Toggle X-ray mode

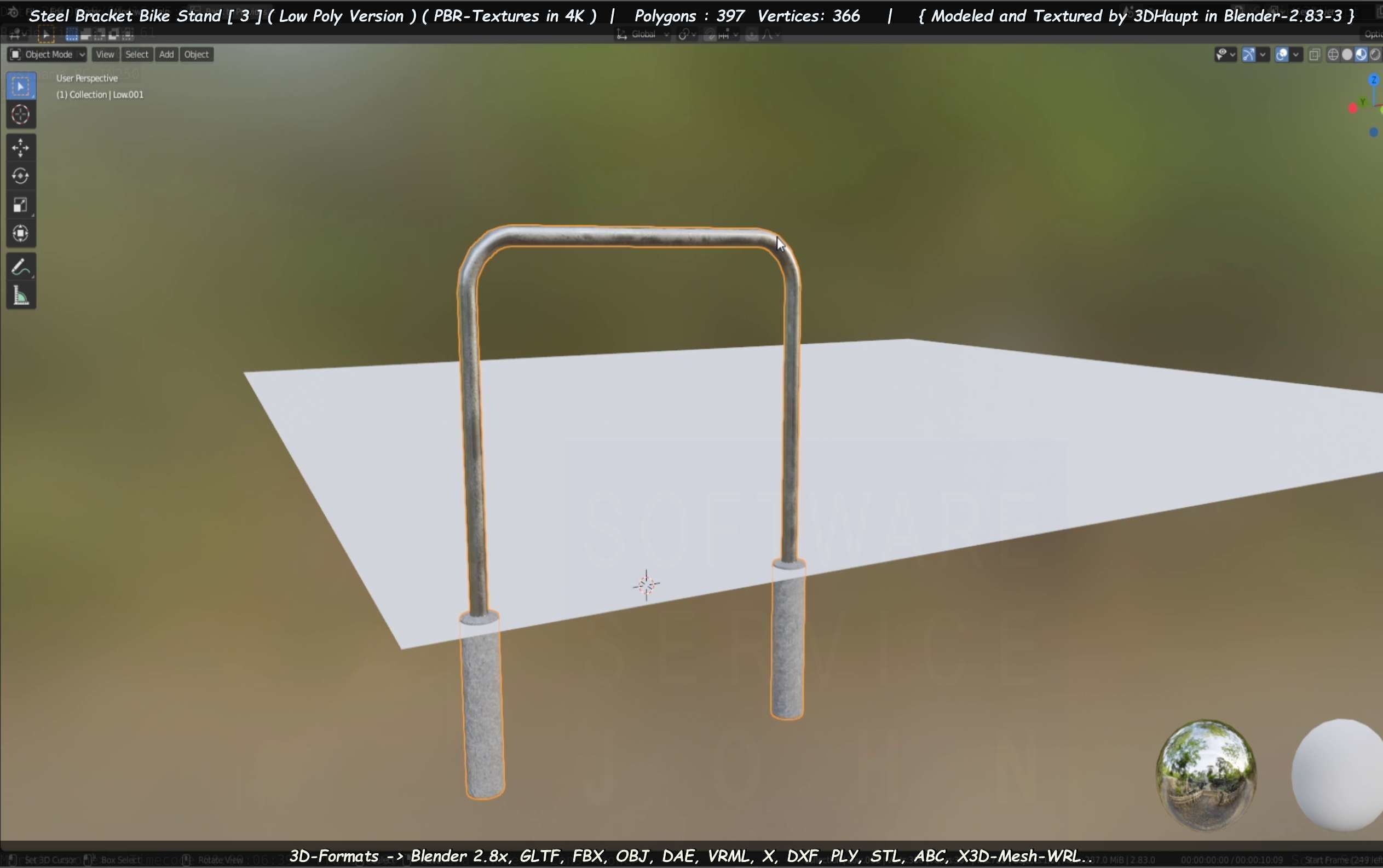pos(1314,55)
